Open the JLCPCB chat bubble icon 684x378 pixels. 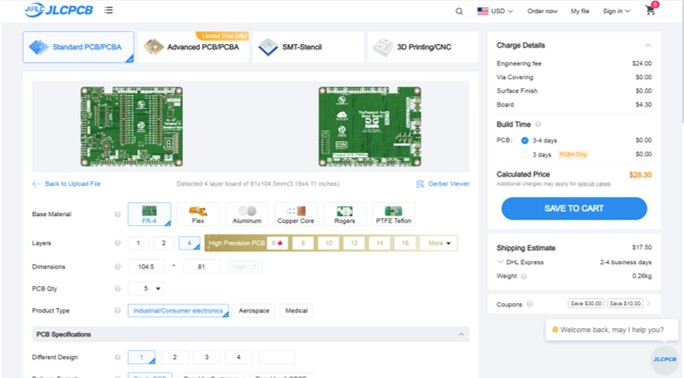point(664,359)
